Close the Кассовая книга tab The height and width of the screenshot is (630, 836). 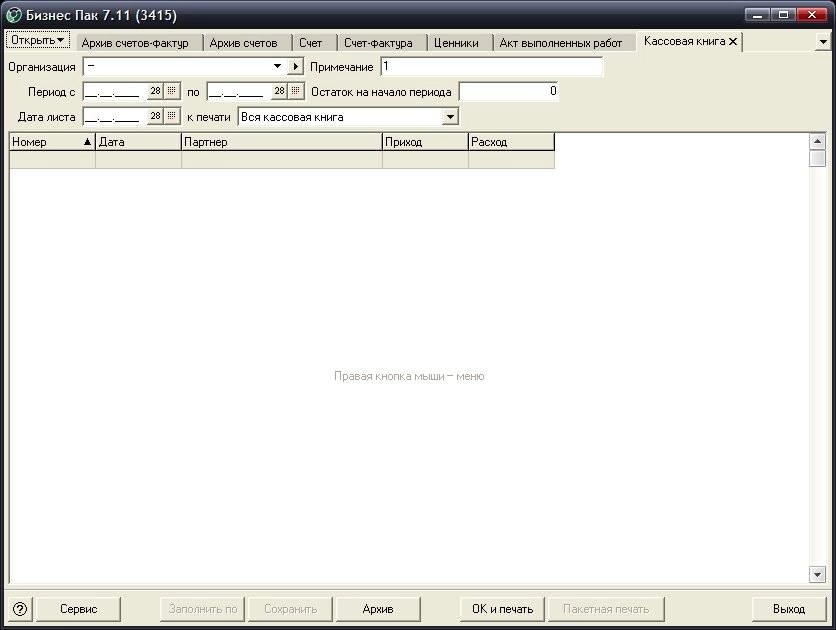click(x=733, y=41)
